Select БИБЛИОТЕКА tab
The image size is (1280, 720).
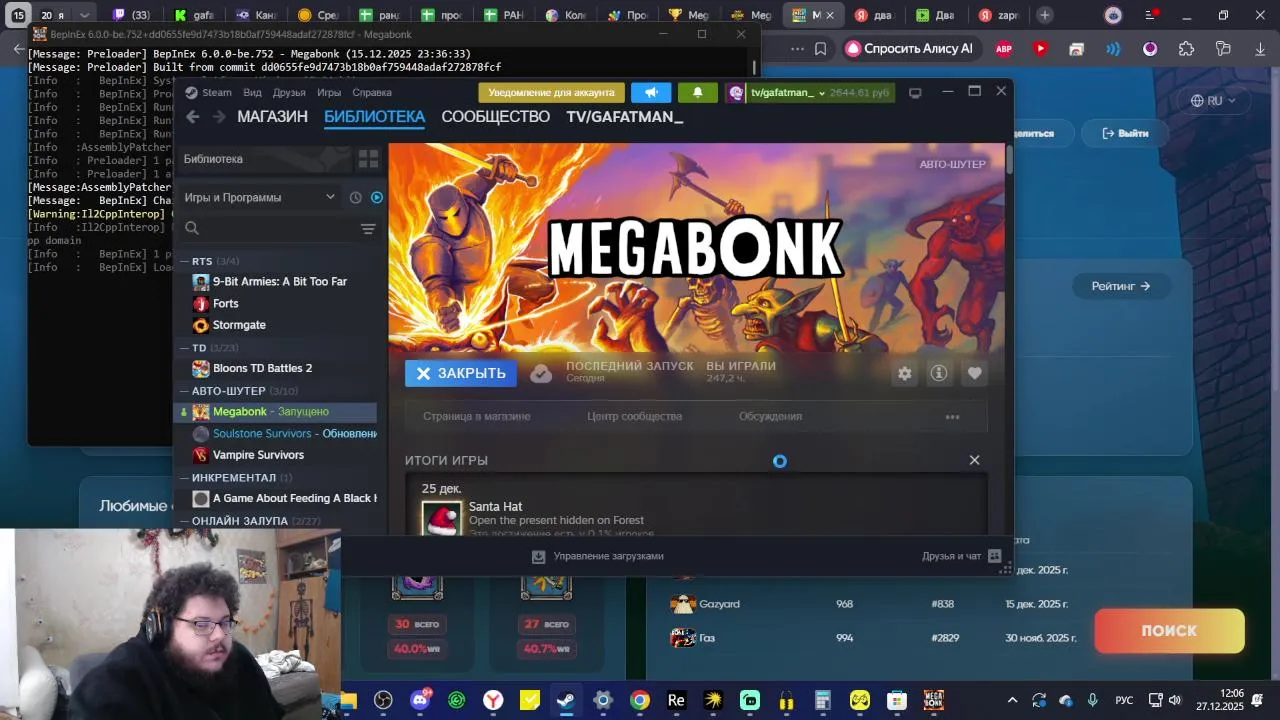374,117
